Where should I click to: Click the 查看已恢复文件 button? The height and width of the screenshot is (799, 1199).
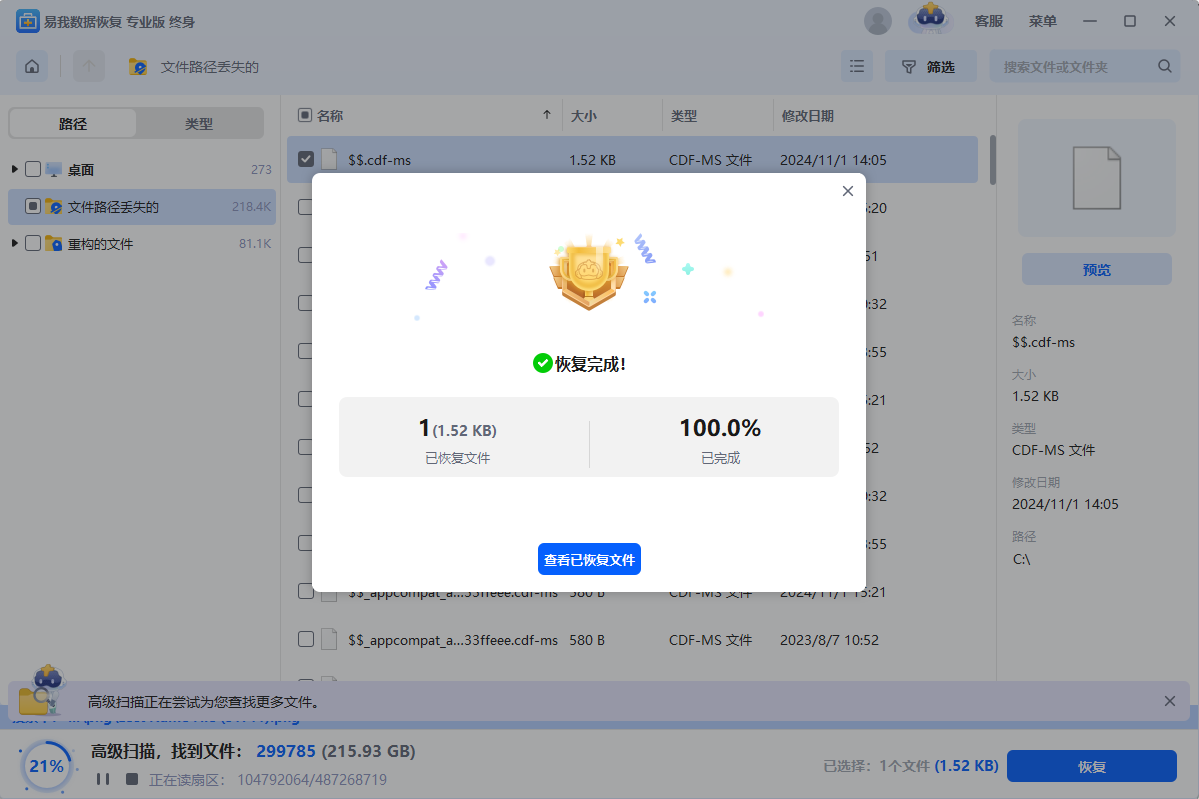click(x=589, y=560)
